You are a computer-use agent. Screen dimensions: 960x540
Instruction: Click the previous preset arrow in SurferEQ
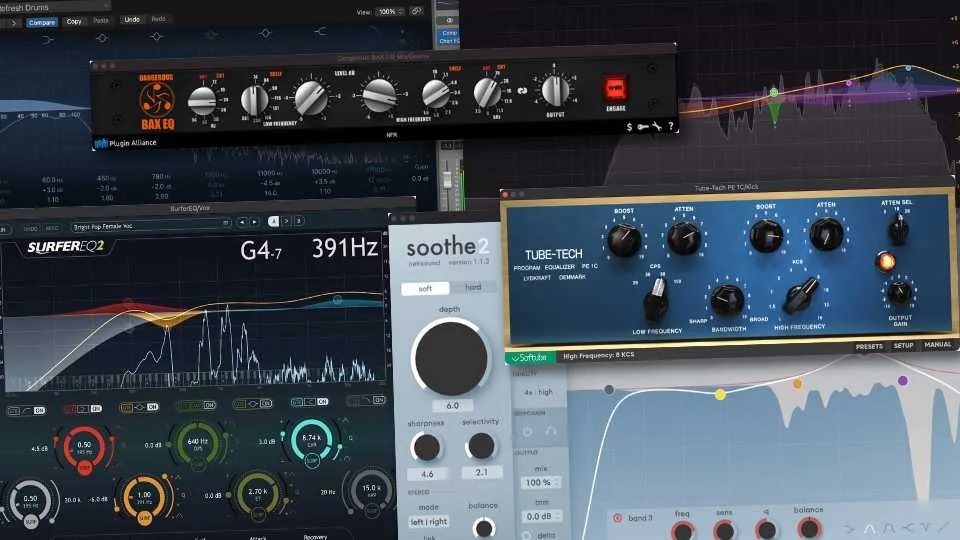click(242, 222)
